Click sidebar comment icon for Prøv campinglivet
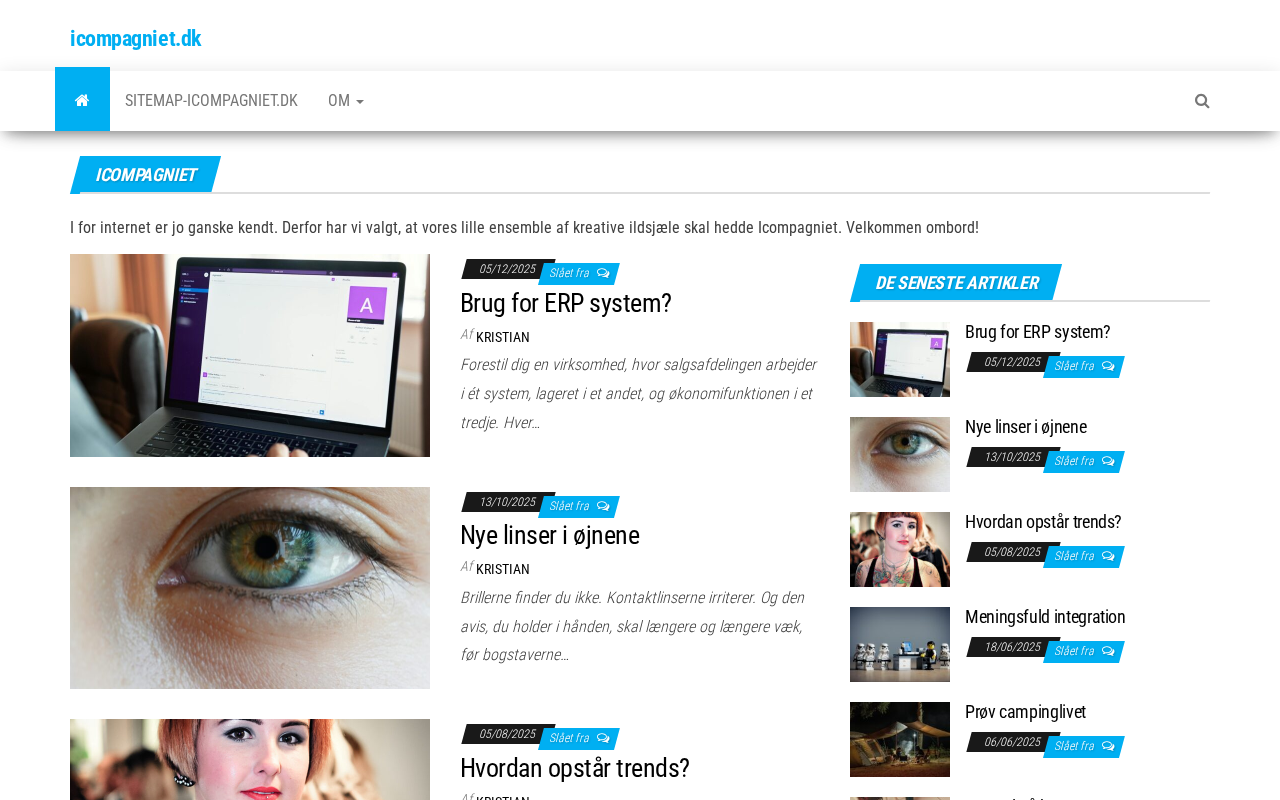This screenshot has height=800, width=1280. (1108, 746)
